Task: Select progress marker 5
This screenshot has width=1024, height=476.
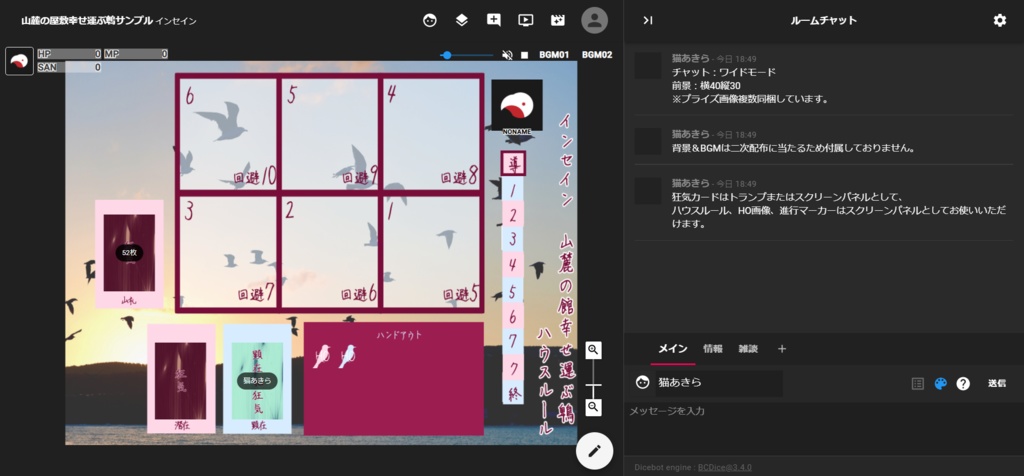Action: [x=513, y=291]
